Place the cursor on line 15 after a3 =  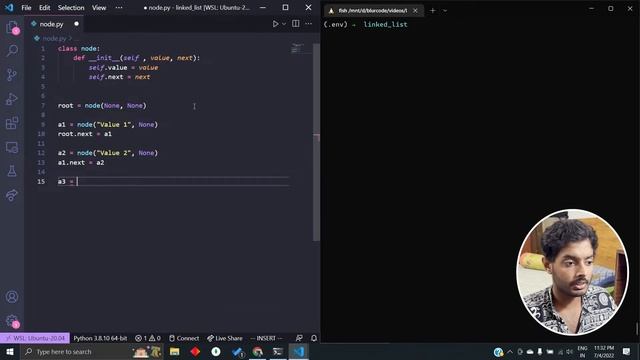pos(78,181)
